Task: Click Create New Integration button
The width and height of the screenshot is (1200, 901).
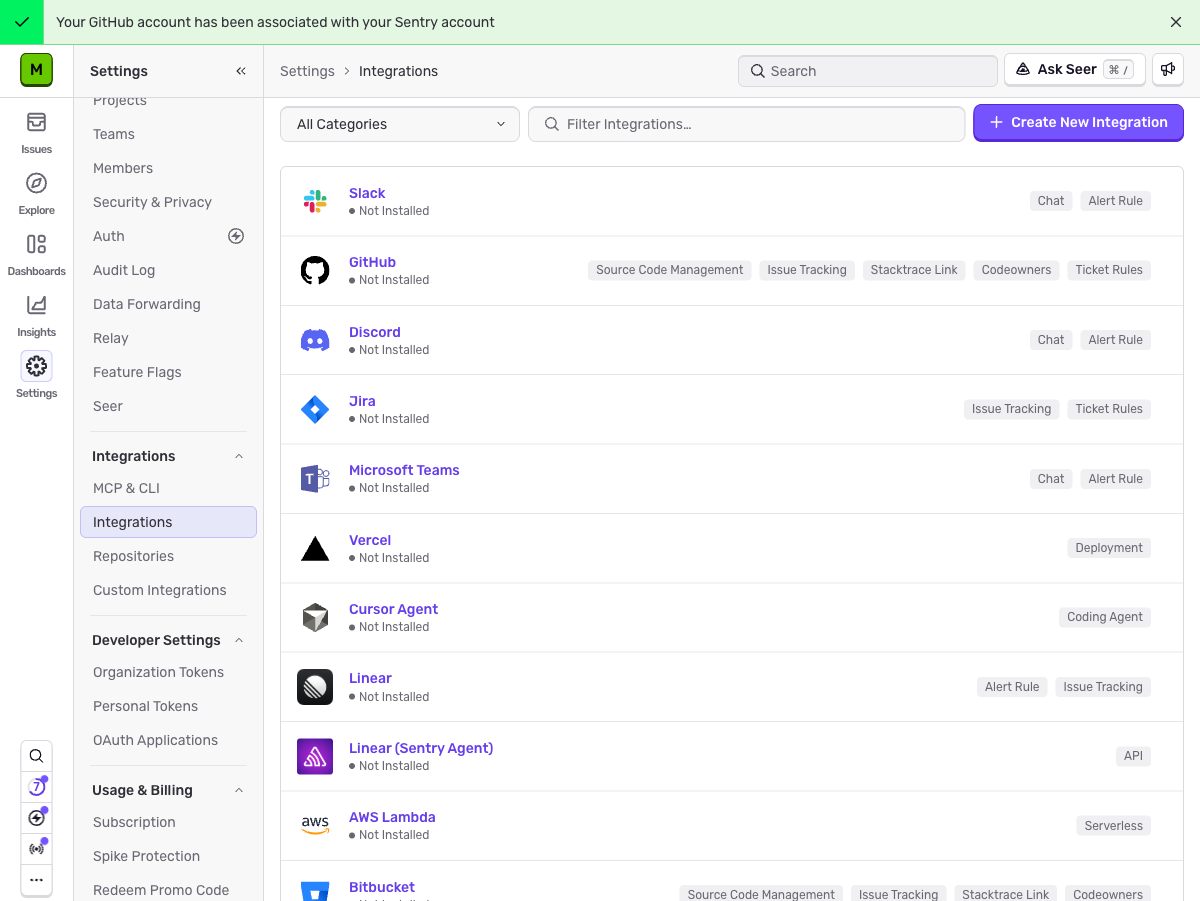Action: coord(1078,122)
